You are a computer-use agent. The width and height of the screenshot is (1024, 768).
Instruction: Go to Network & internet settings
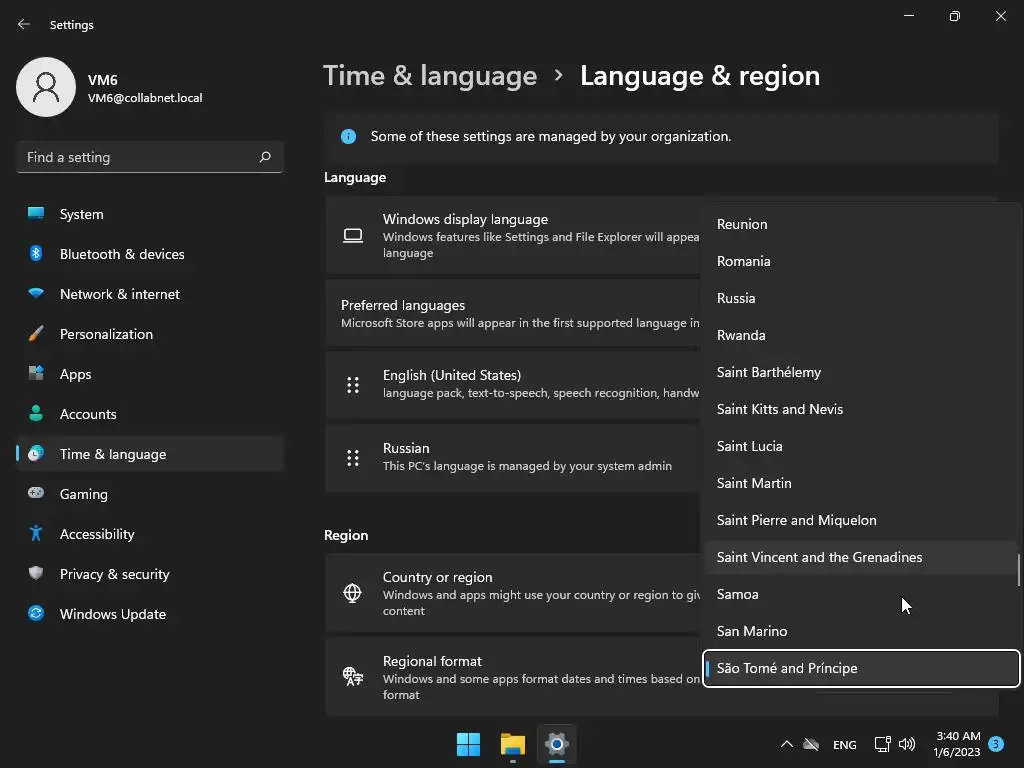pos(150,294)
